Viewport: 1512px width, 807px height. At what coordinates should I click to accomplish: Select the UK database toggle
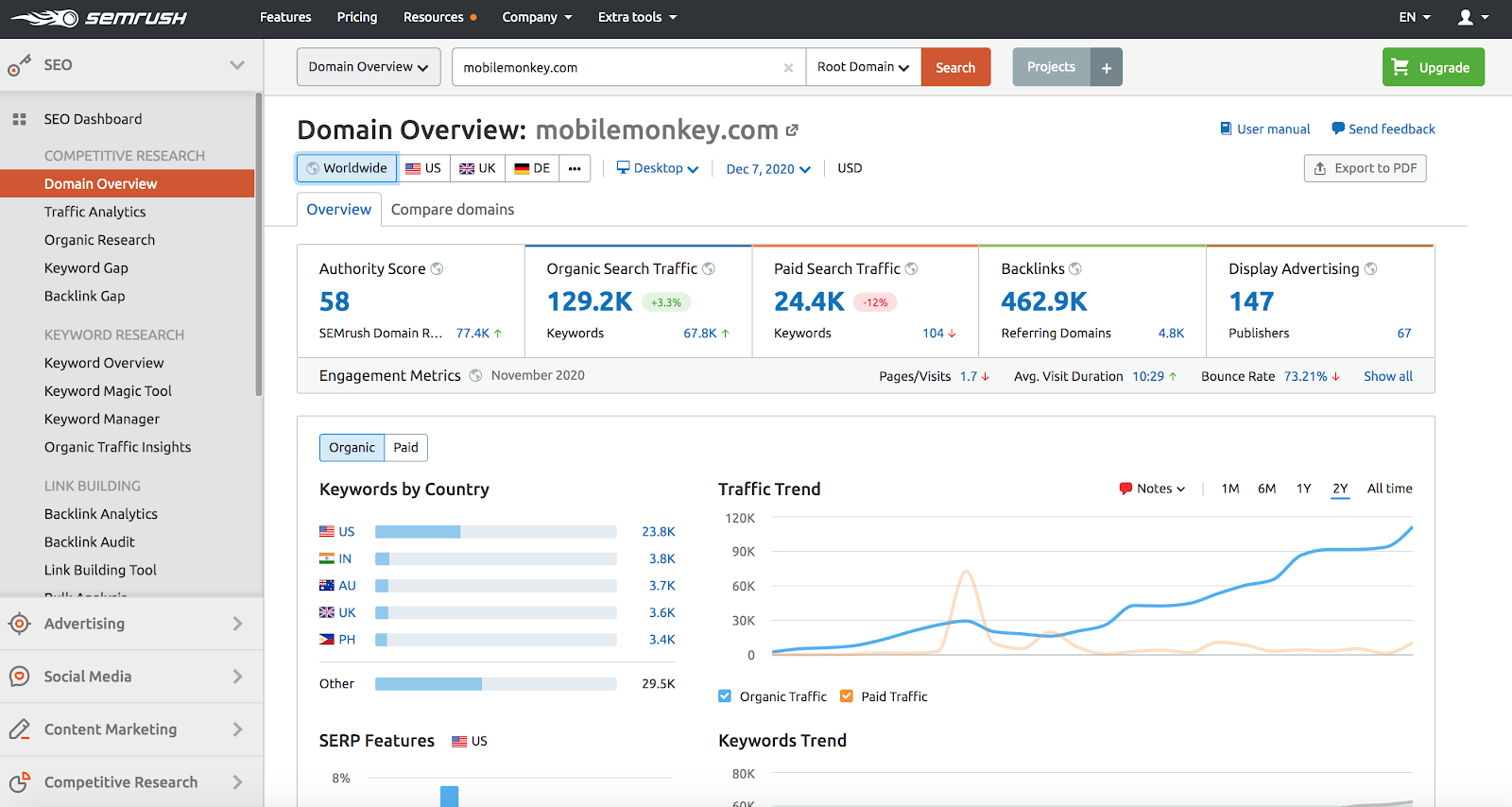[x=477, y=168]
